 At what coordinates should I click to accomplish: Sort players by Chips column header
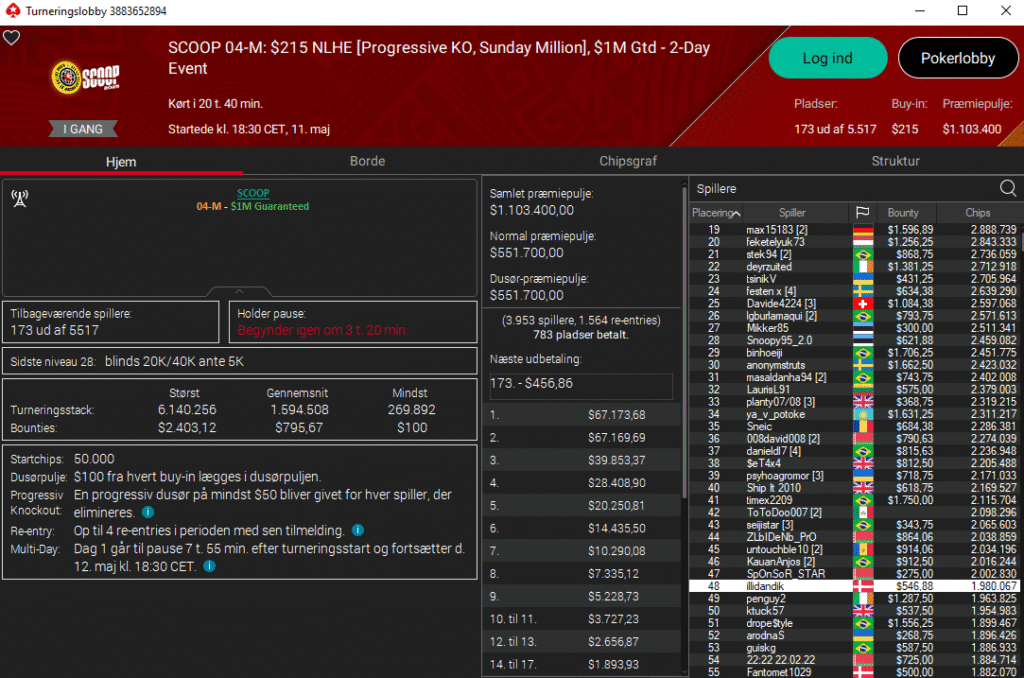[978, 212]
